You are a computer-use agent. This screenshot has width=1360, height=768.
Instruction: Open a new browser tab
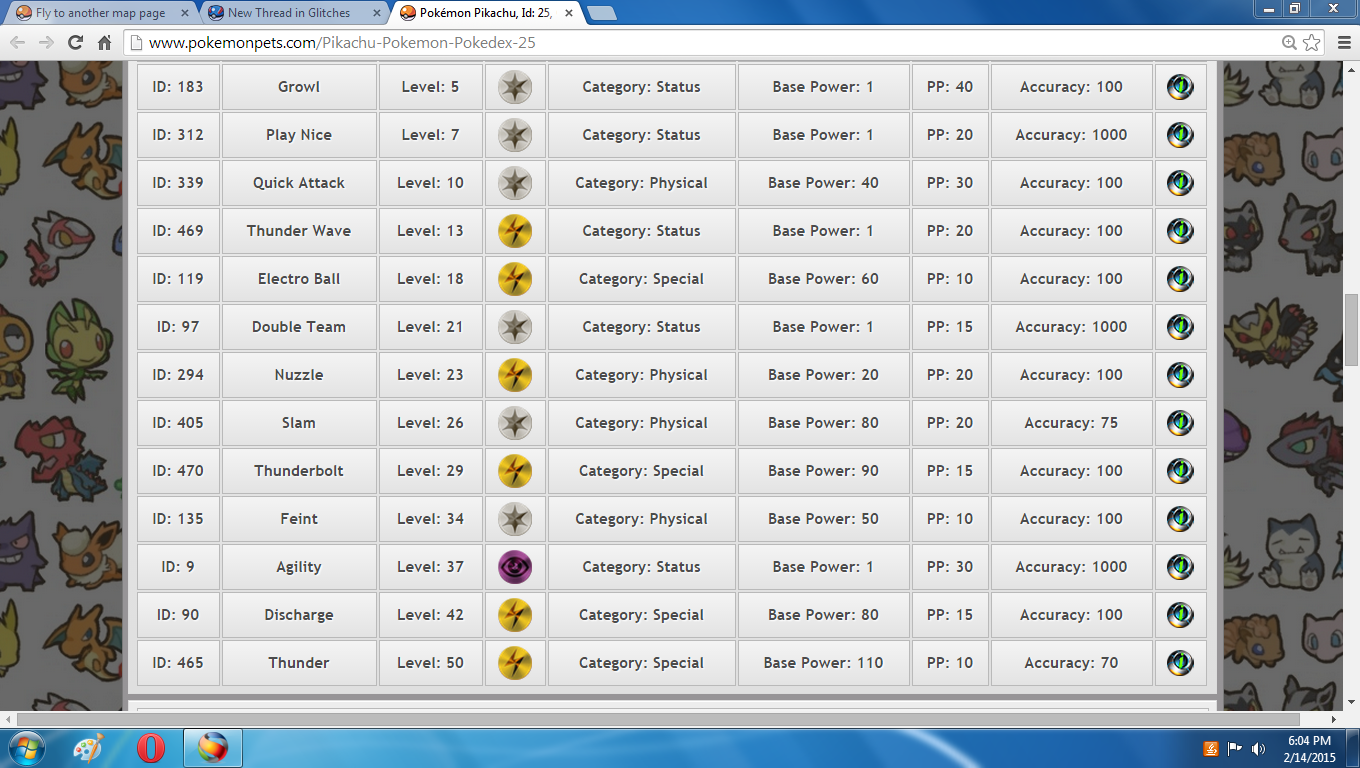[x=602, y=13]
